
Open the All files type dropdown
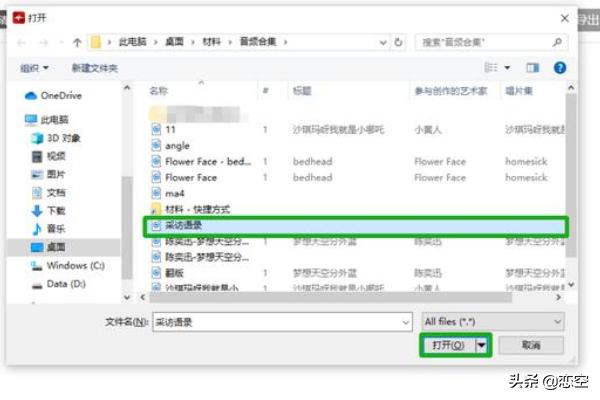(x=493, y=322)
